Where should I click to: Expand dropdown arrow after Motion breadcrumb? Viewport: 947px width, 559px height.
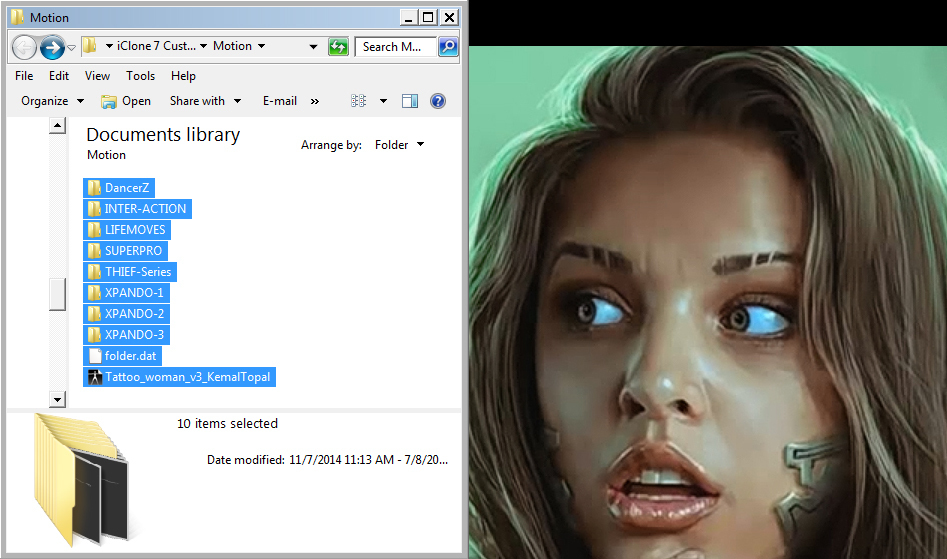pyautogui.click(x=262, y=46)
